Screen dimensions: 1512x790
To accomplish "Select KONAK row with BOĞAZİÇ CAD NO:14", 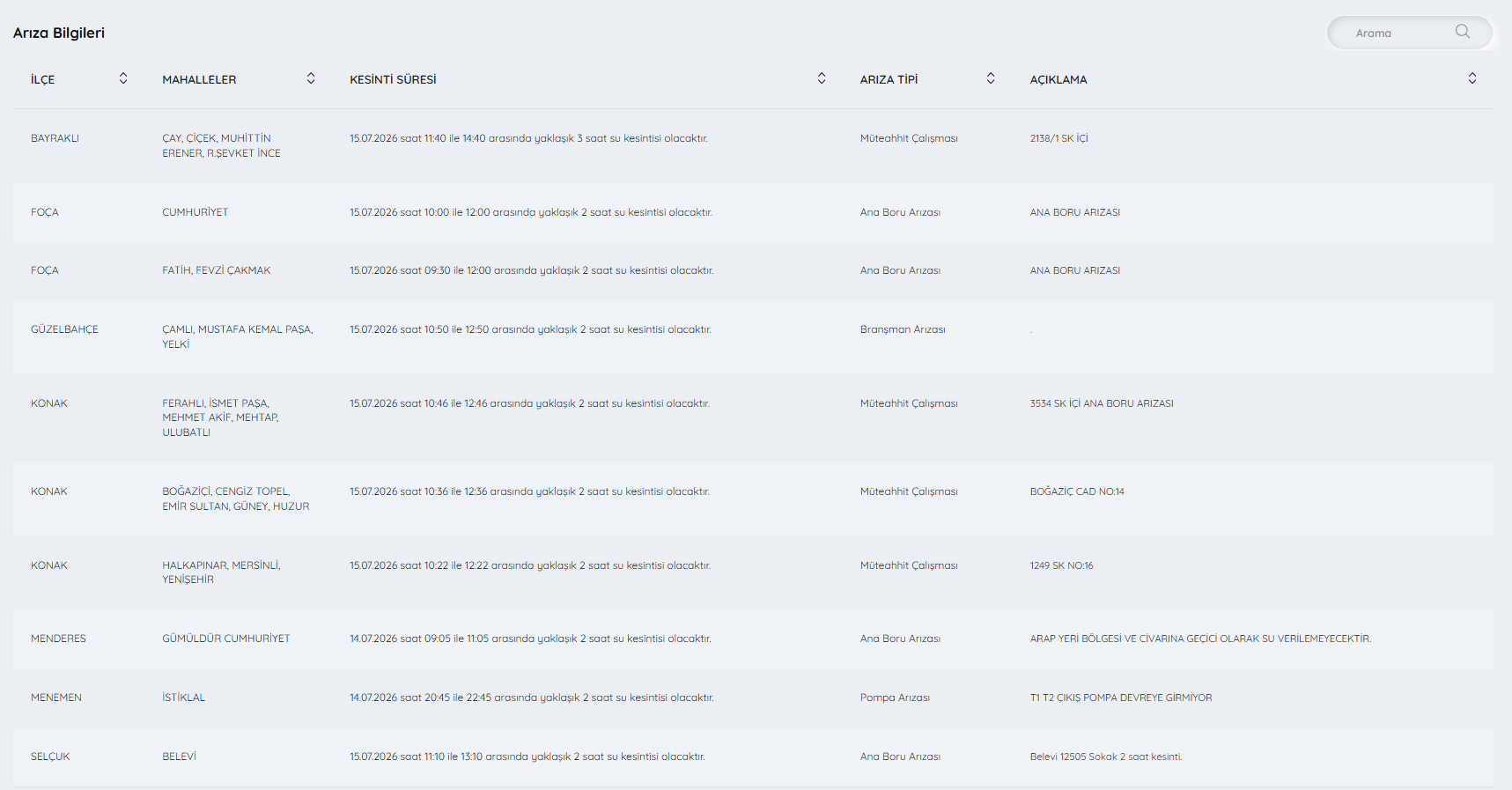I will click(x=753, y=499).
